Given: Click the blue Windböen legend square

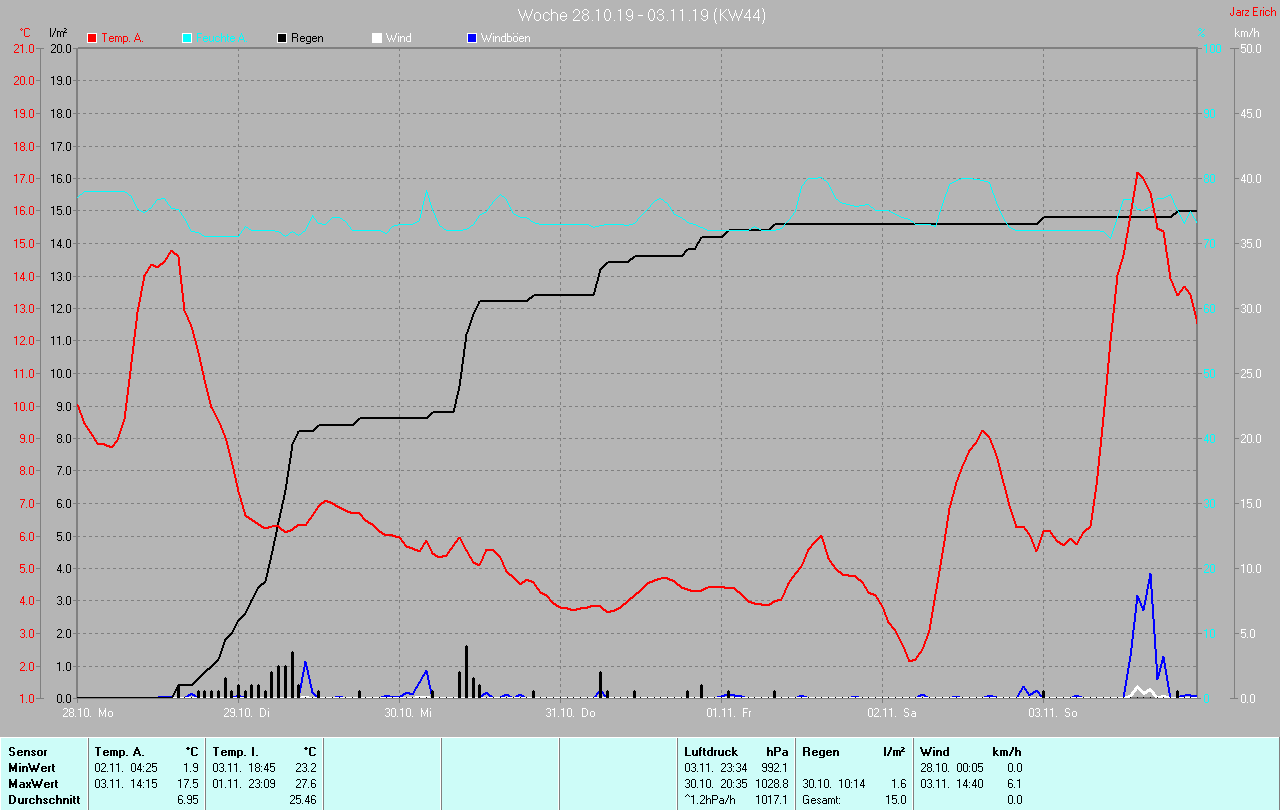Looking at the screenshot, I should pyautogui.click(x=472, y=38).
